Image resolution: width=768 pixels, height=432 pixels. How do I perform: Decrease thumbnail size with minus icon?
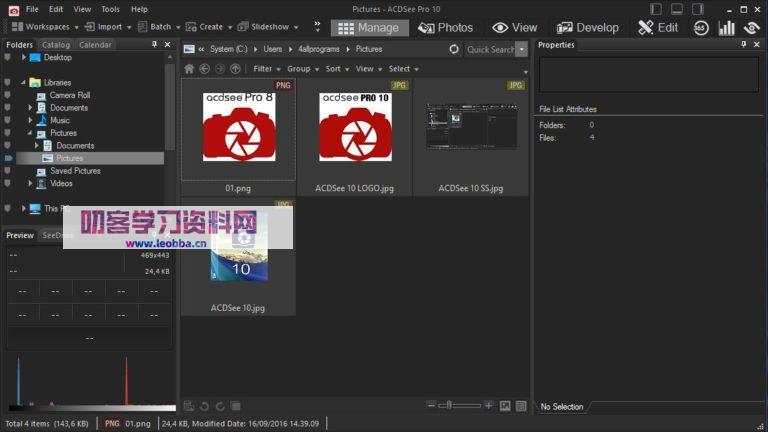(x=431, y=405)
